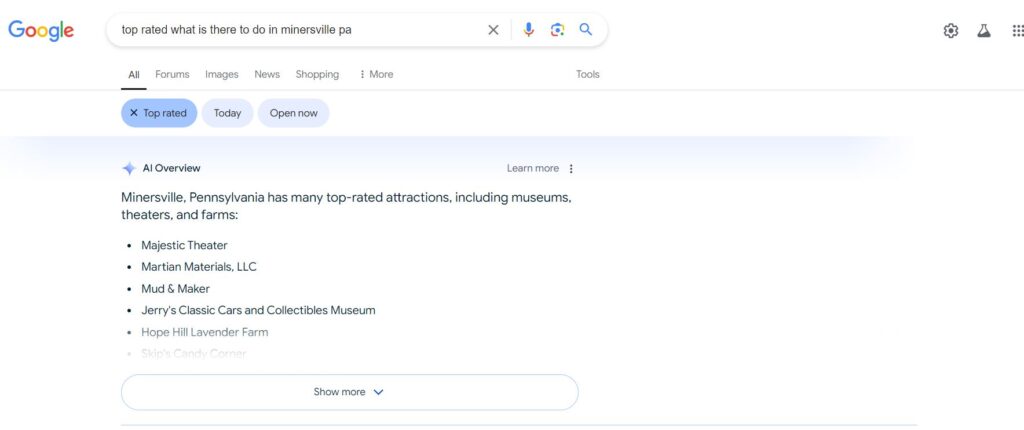This screenshot has height=430, width=1024.
Task: Submit search with the magnifying glass icon
Action: [586, 29]
